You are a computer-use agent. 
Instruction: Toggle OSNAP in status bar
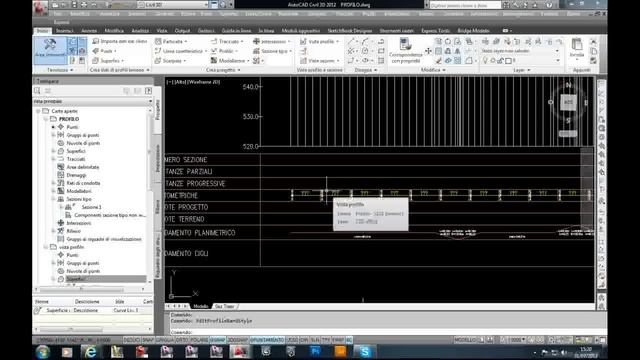pyautogui.click(x=218, y=340)
